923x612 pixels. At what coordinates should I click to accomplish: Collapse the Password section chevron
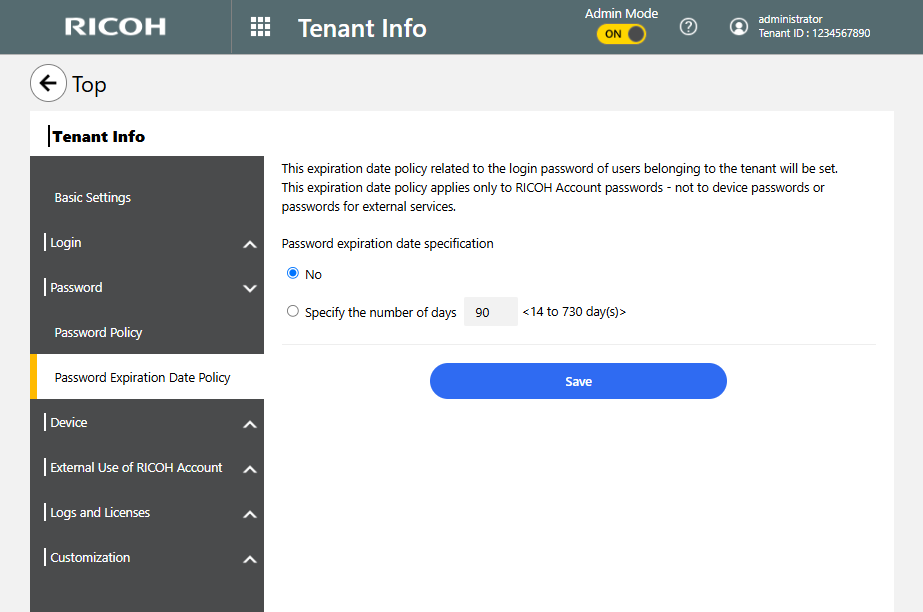(250, 288)
